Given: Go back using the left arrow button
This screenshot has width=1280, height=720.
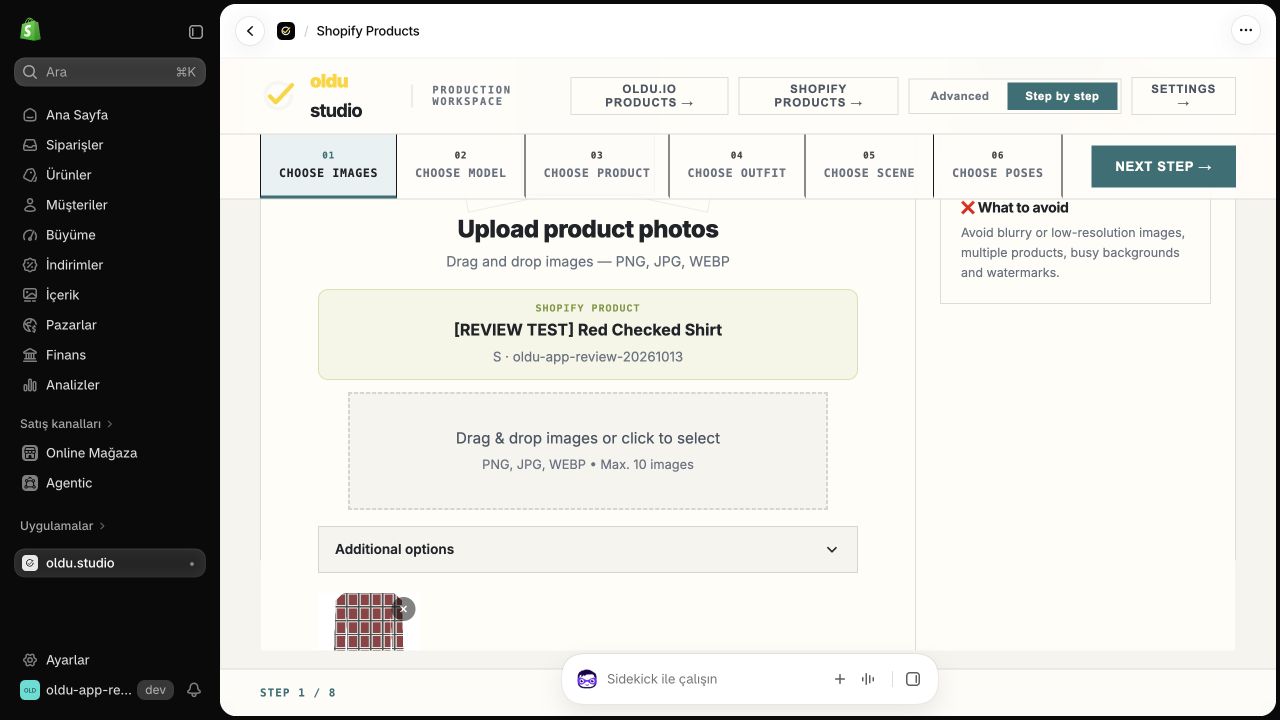Looking at the screenshot, I should [x=250, y=31].
